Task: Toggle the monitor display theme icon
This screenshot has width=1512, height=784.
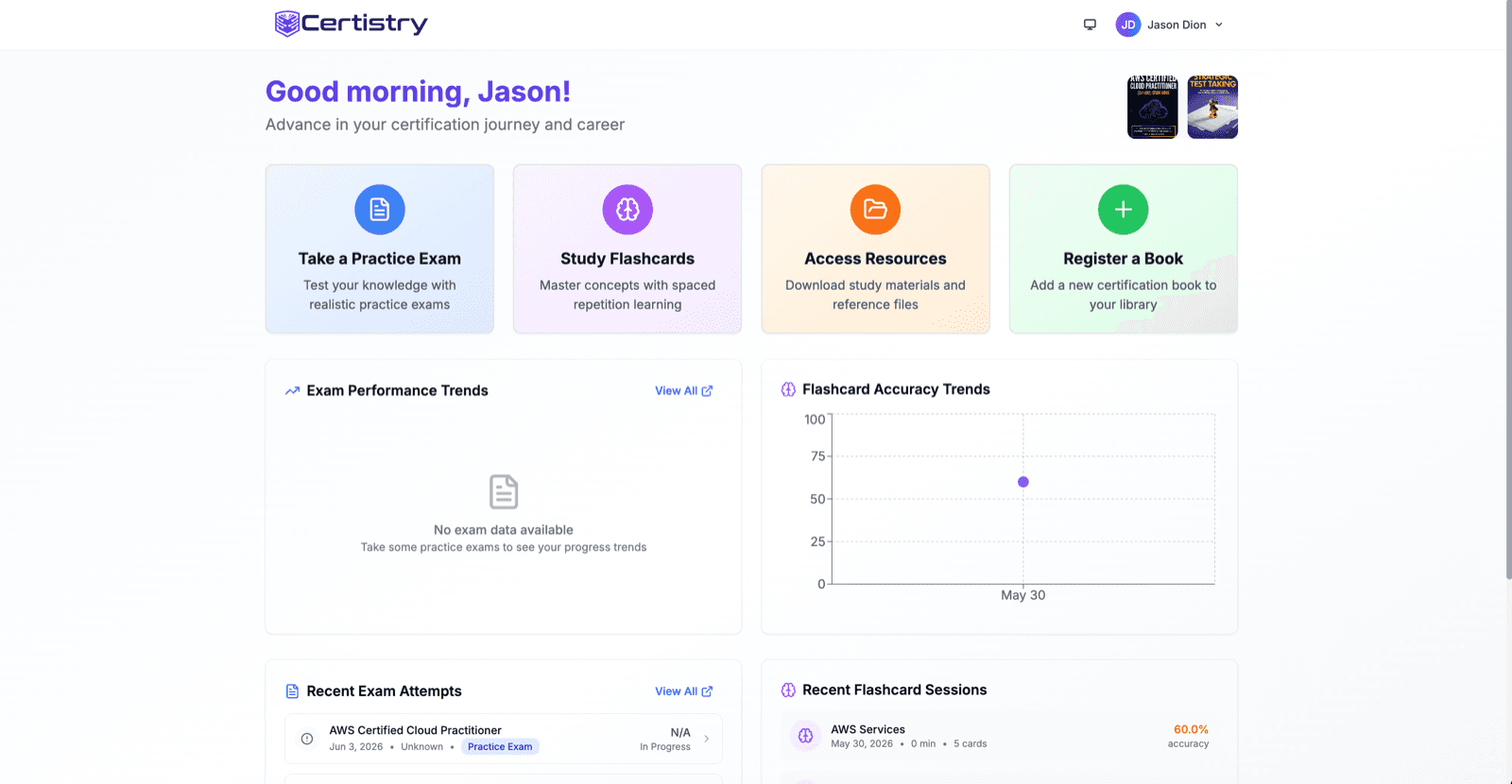Action: point(1090,25)
